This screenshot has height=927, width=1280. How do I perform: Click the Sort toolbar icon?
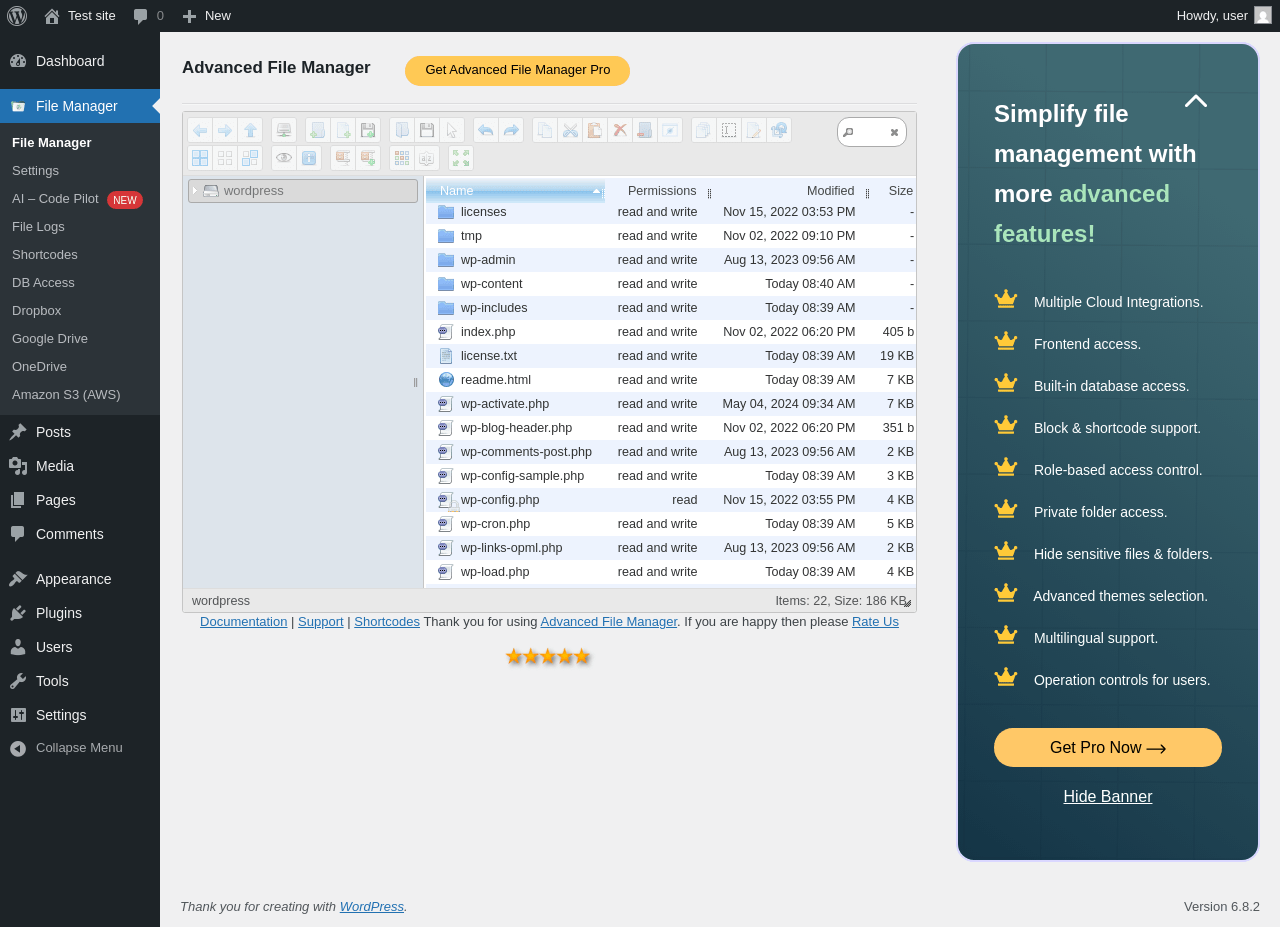pos(427,158)
